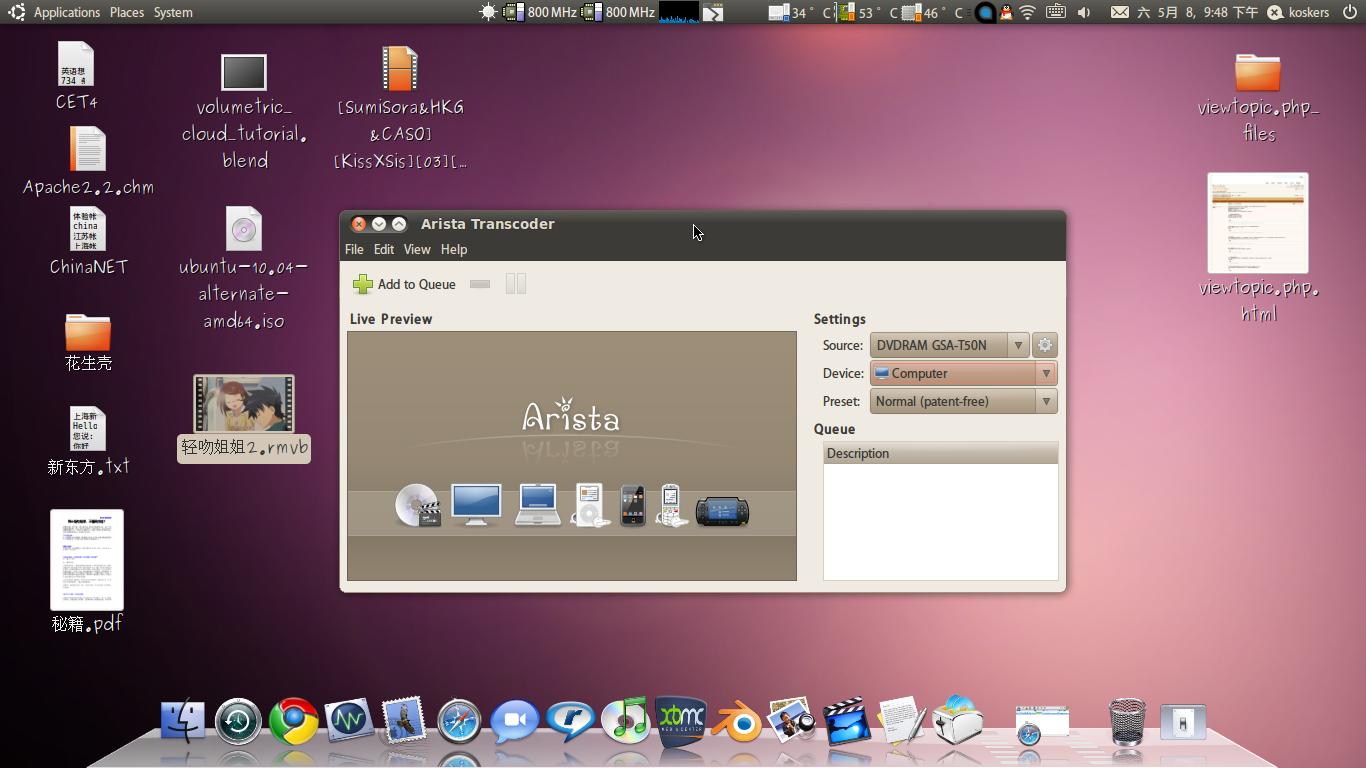Expand the Source dropdown showing DVDRAM GSA-T50N
Viewport: 1366px width, 768px height.
(949, 345)
